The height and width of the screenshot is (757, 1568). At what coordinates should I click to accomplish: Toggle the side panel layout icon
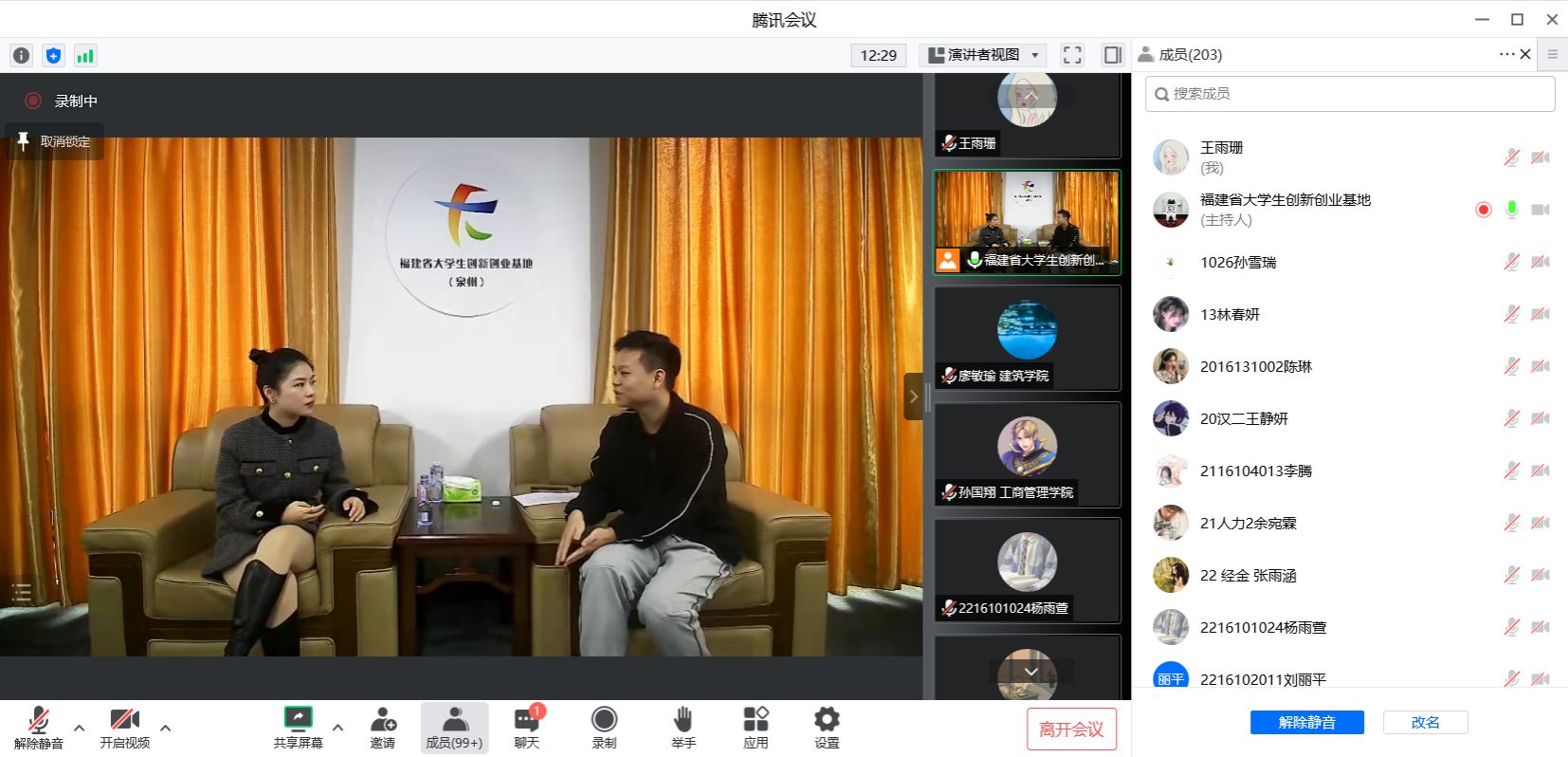coord(1113,55)
